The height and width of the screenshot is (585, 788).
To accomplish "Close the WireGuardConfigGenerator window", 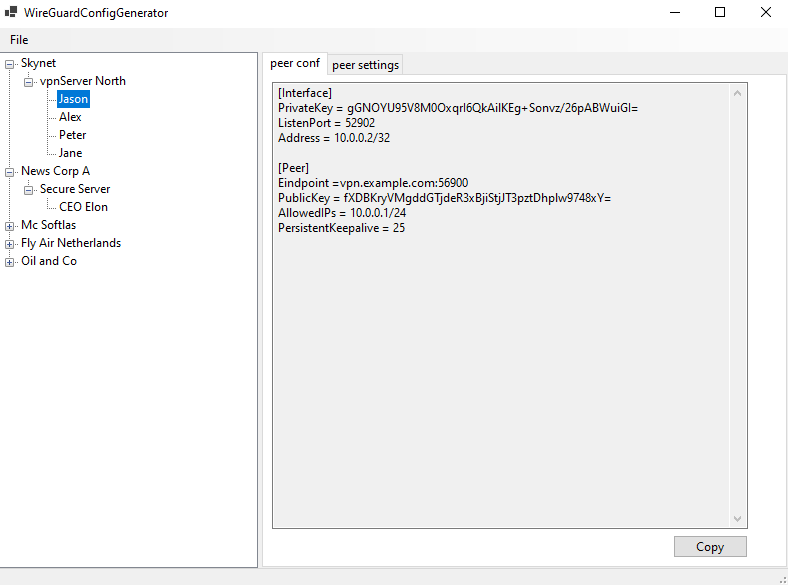I will click(765, 13).
